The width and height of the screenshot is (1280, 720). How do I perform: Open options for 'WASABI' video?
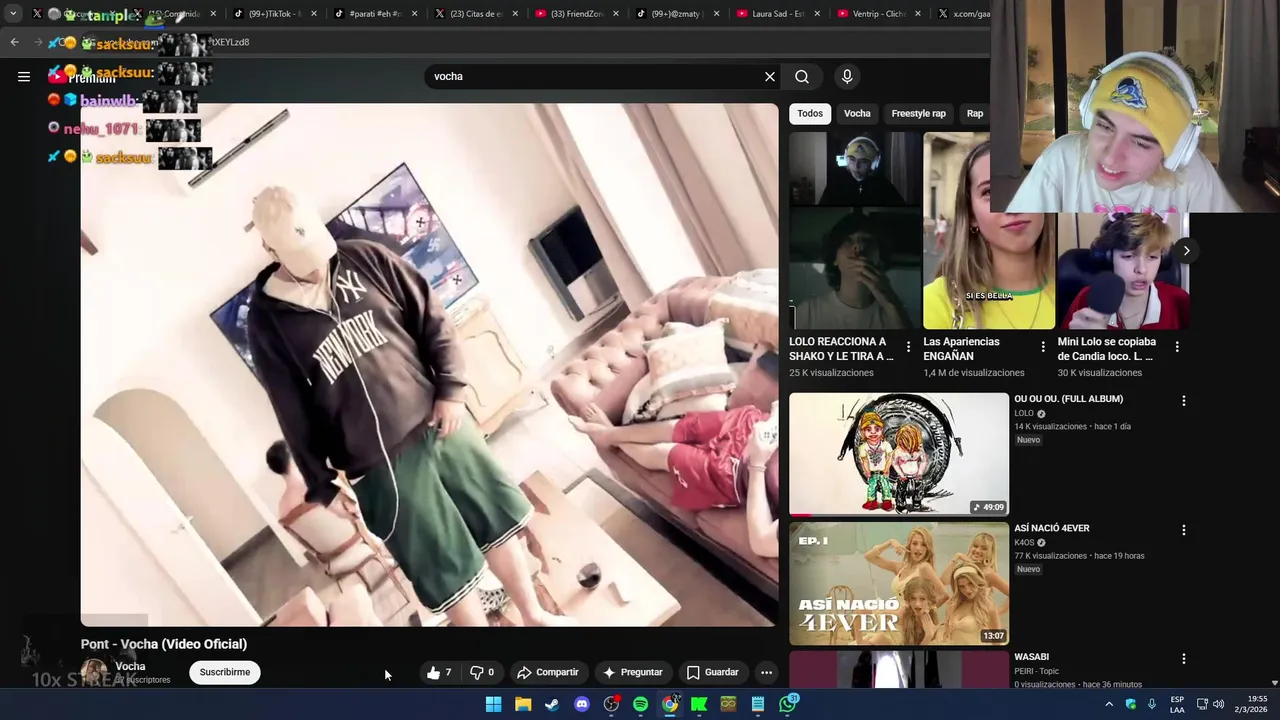(1184, 659)
